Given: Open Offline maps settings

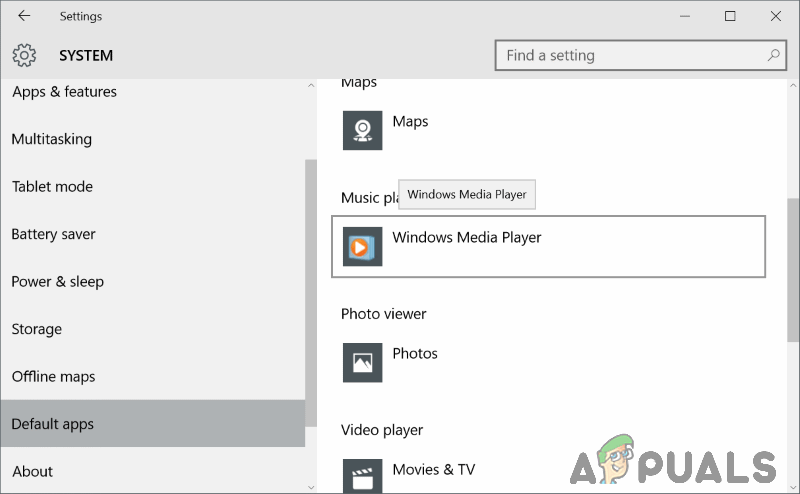Looking at the screenshot, I should [53, 377].
